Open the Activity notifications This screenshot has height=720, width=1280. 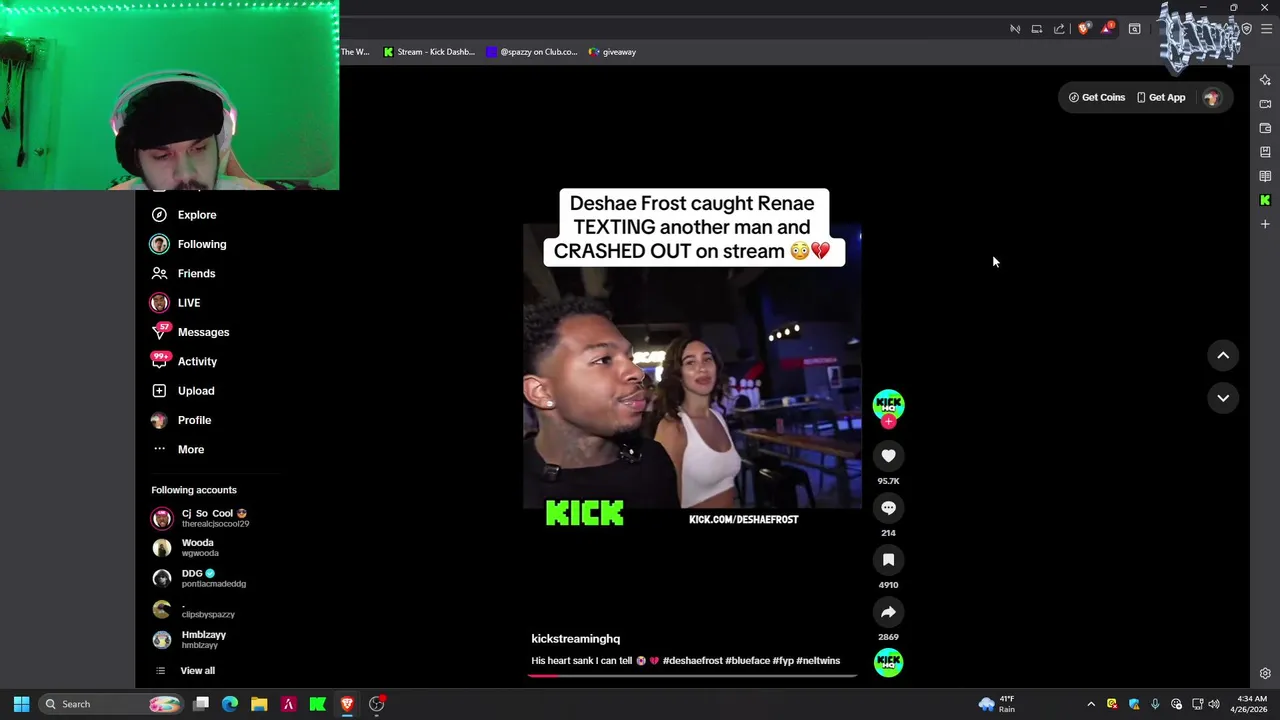pyautogui.click(x=184, y=361)
